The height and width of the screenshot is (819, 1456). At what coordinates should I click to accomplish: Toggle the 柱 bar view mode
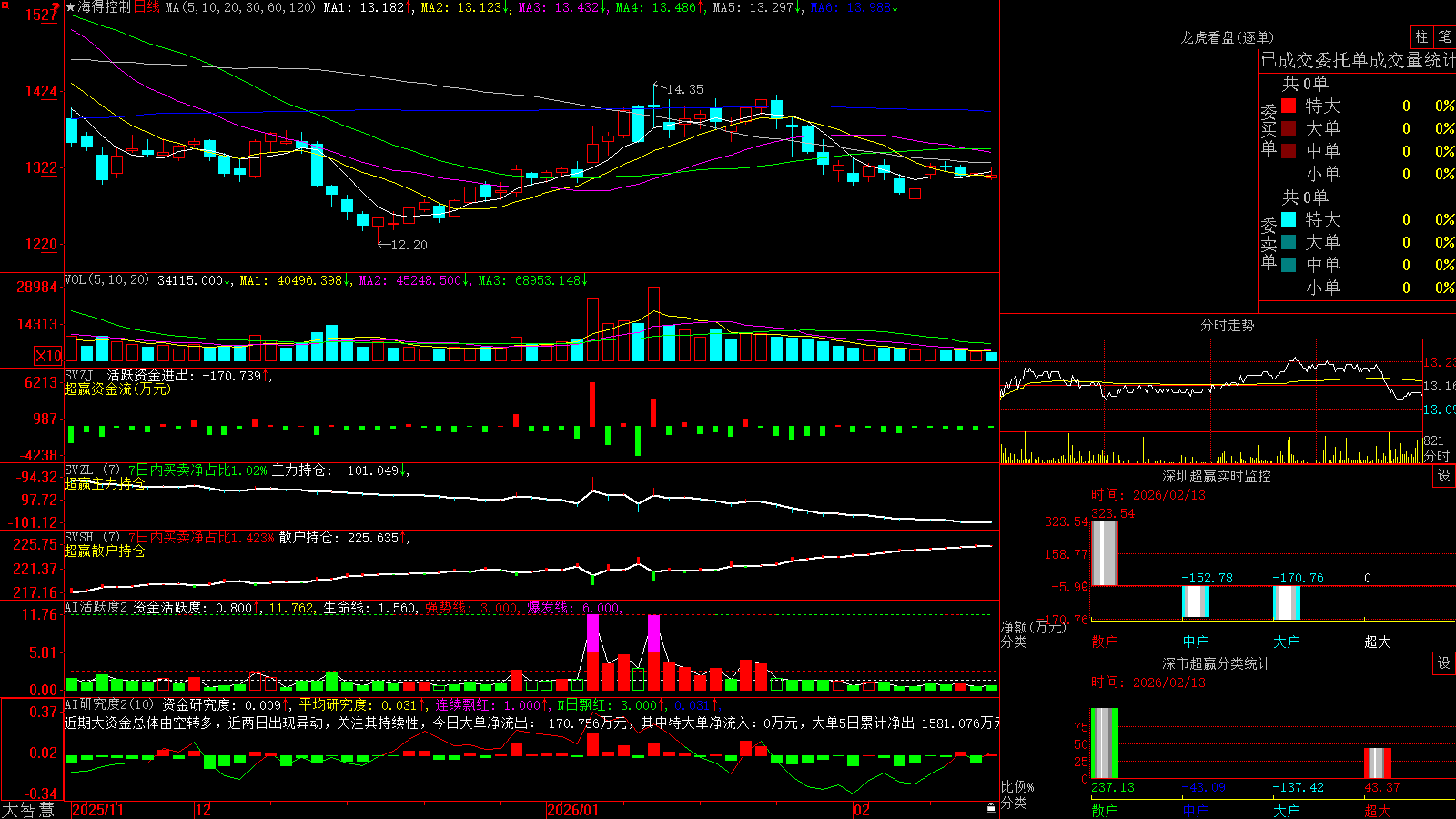1421,37
